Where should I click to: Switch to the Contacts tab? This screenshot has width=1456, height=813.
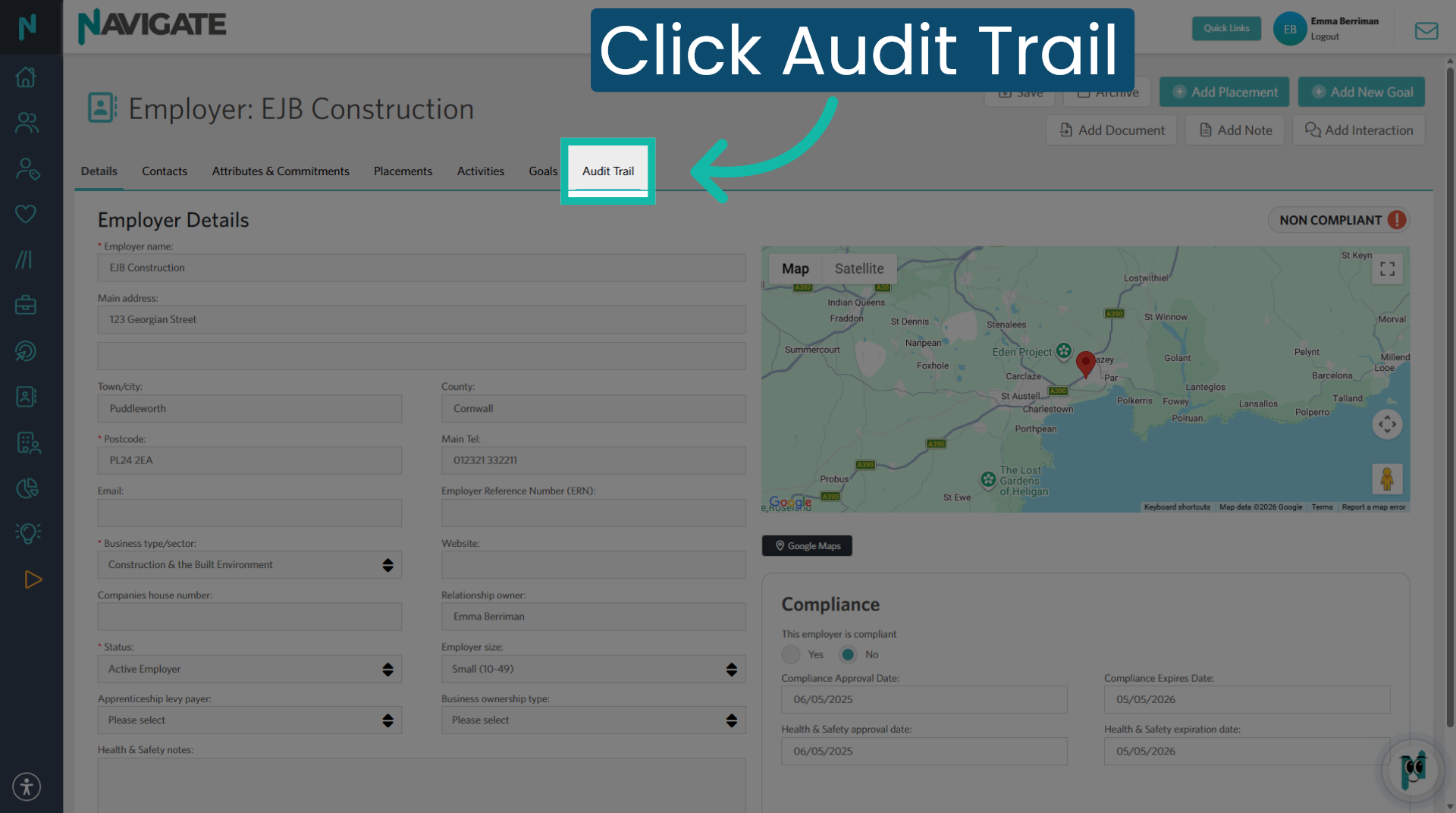pos(165,171)
